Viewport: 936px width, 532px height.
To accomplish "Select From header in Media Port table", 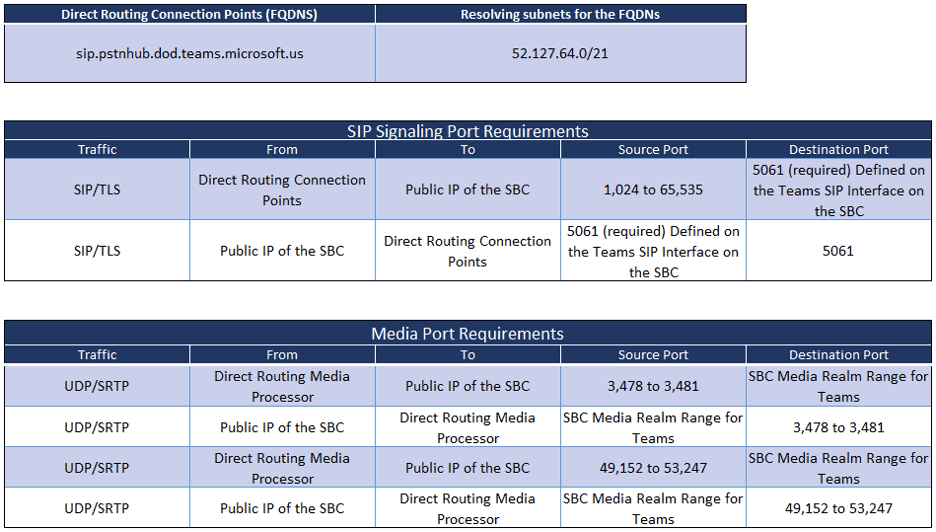I will click(x=282, y=355).
